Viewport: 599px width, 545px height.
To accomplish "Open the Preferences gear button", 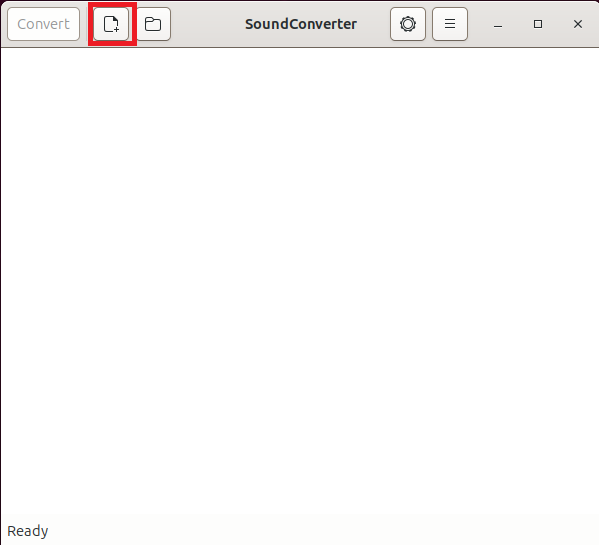I will tap(408, 24).
